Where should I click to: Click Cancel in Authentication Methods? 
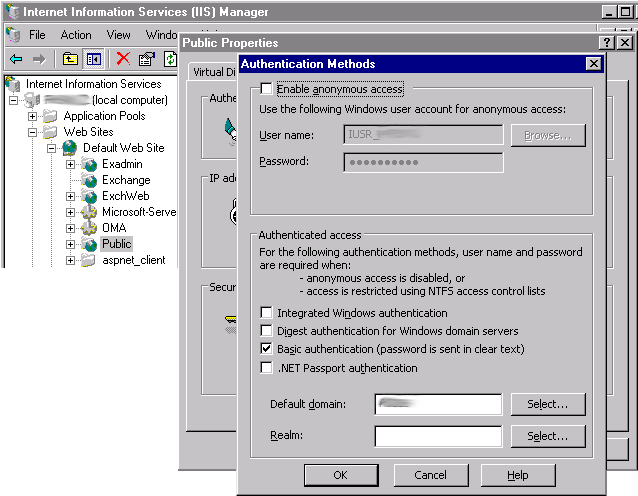[430, 475]
